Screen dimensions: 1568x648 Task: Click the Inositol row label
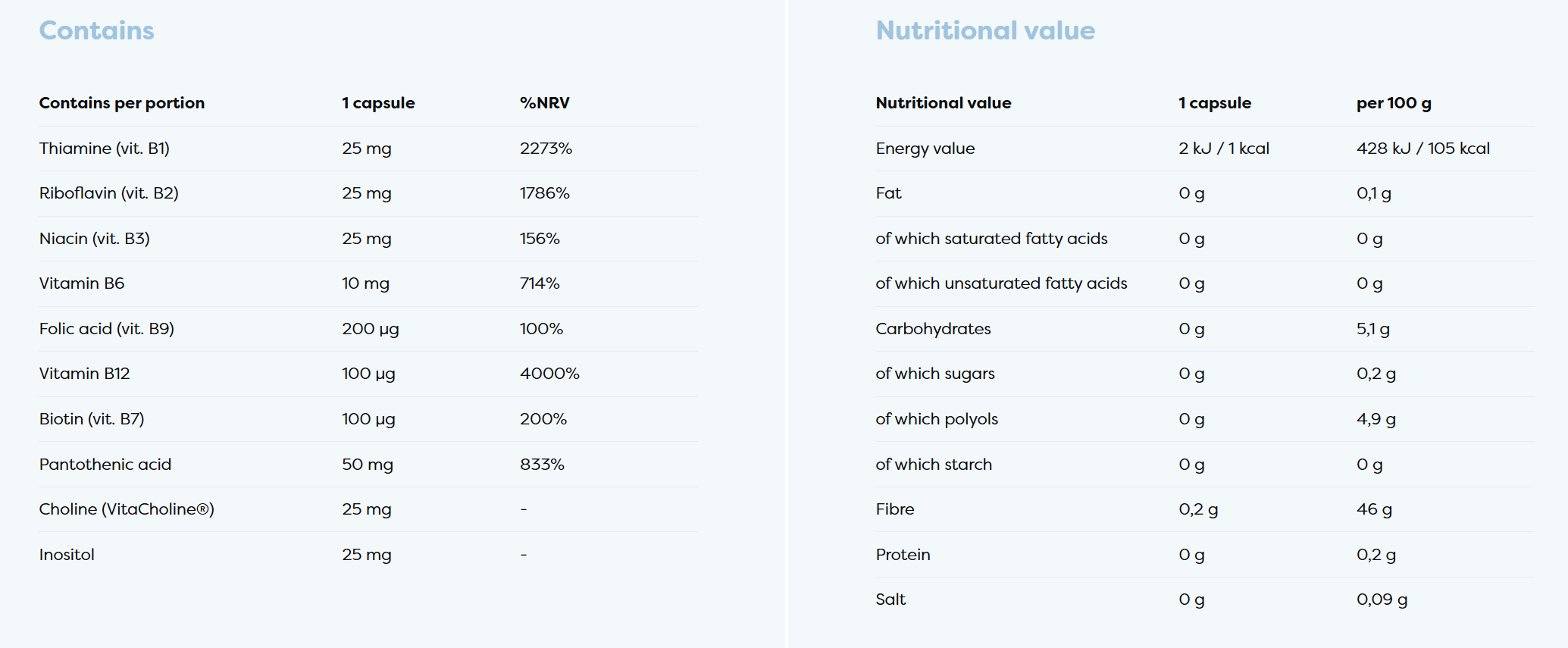point(67,555)
